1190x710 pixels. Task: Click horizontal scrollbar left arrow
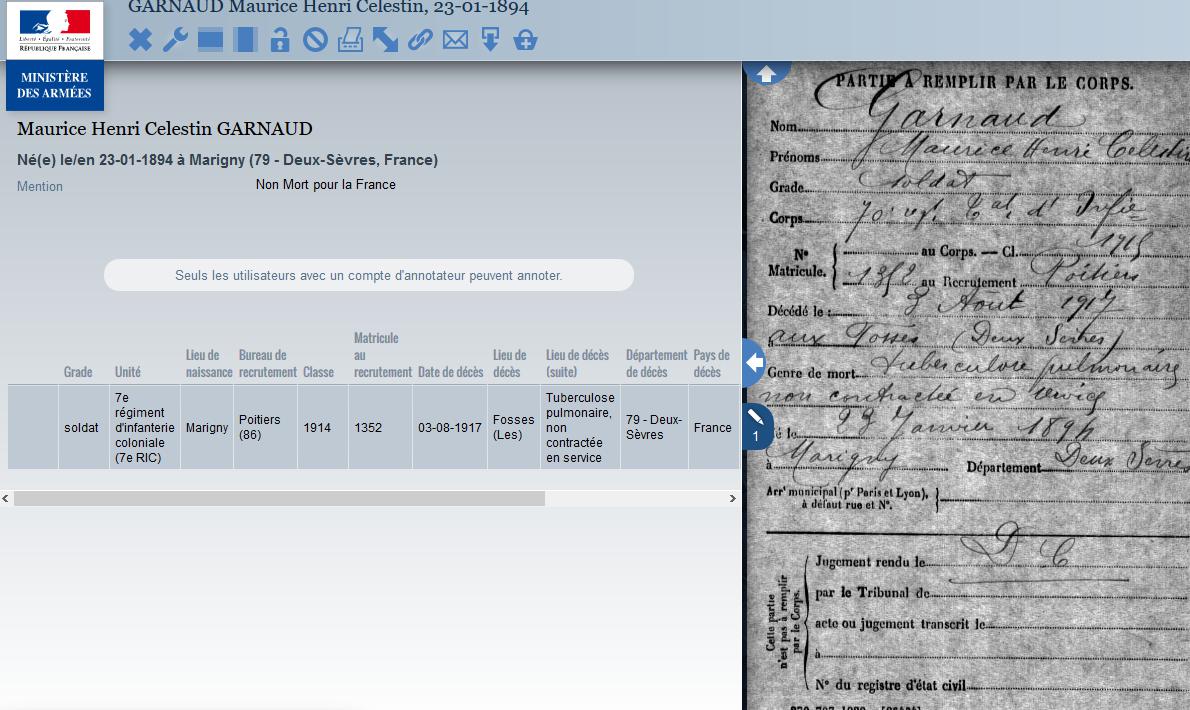coord(5,498)
